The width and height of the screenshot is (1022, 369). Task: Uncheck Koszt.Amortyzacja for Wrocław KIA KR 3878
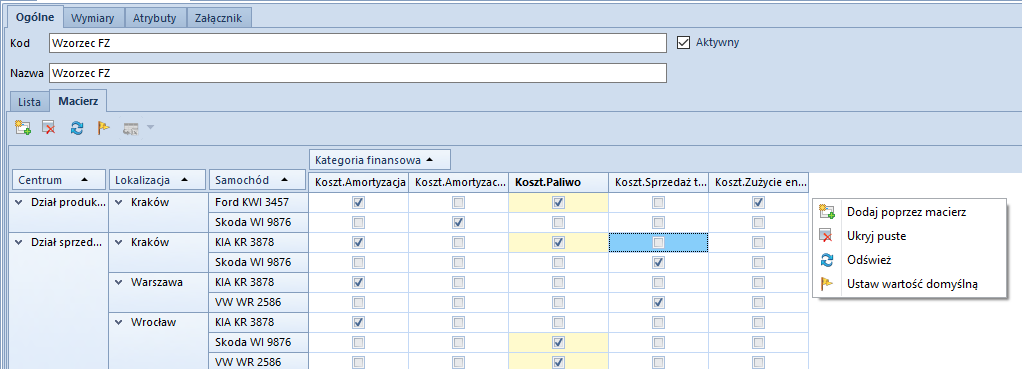358,322
